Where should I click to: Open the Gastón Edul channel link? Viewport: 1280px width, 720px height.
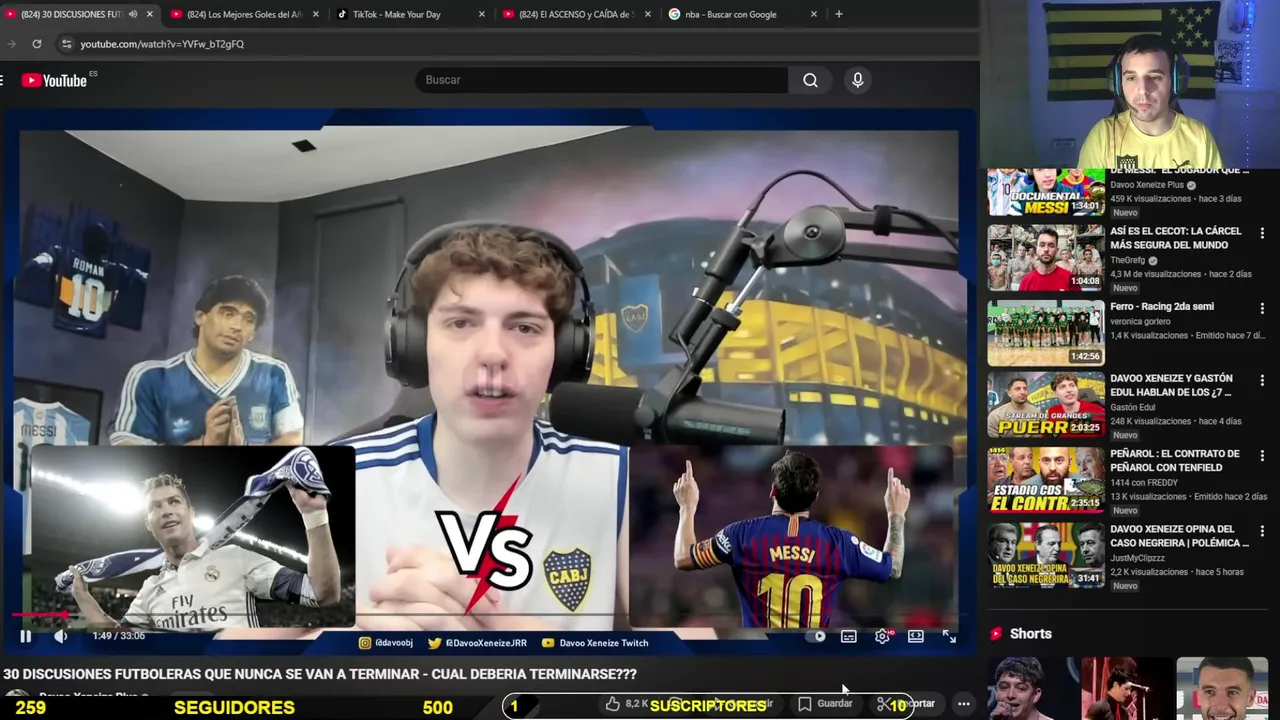1132,408
